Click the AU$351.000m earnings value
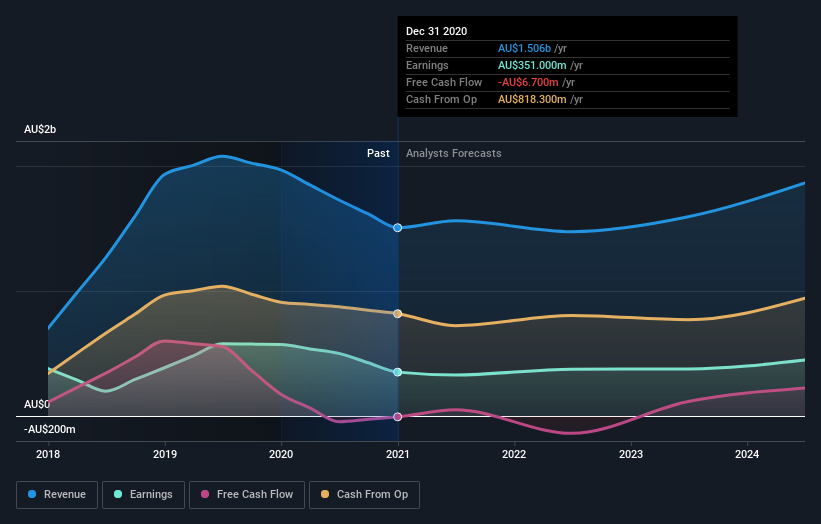 tap(532, 65)
